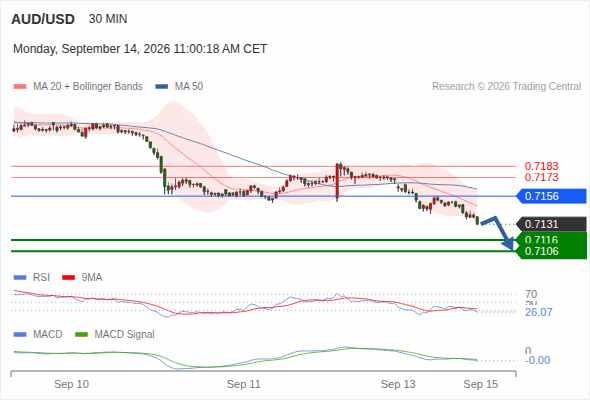Click the Sep 11 date axis marker
This screenshot has height=400, width=590.
click(243, 384)
